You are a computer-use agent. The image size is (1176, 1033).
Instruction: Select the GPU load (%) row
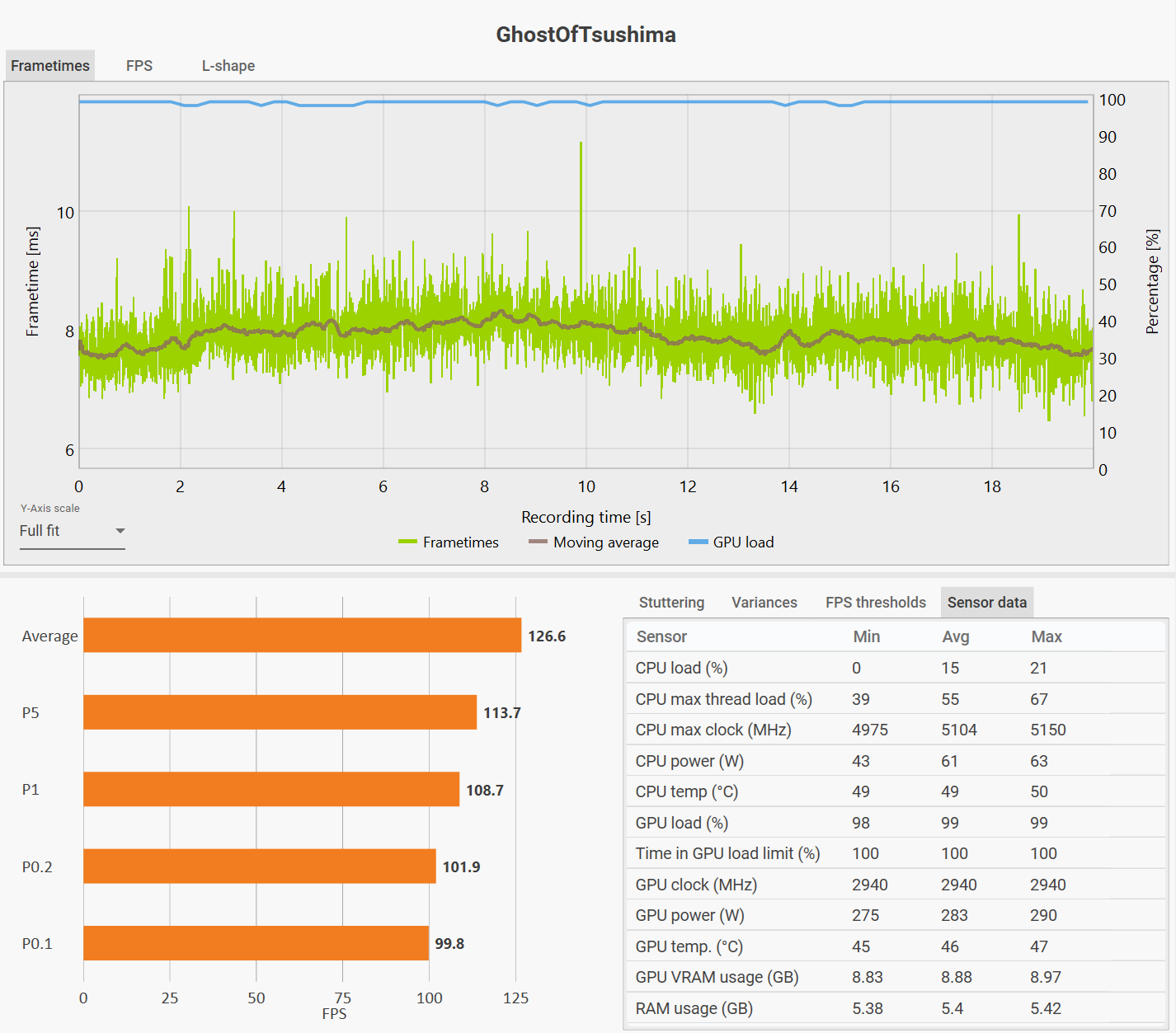click(896, 823)
